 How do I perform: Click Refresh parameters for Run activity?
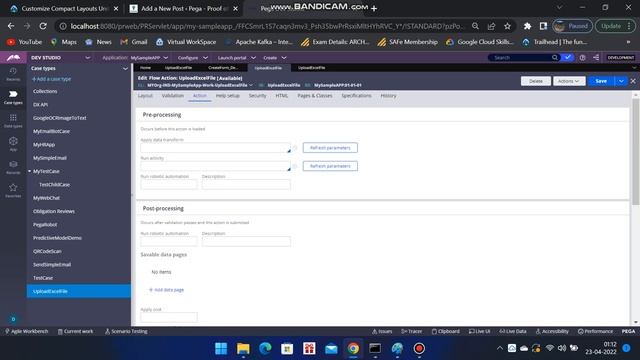click(x=330, y=166)
